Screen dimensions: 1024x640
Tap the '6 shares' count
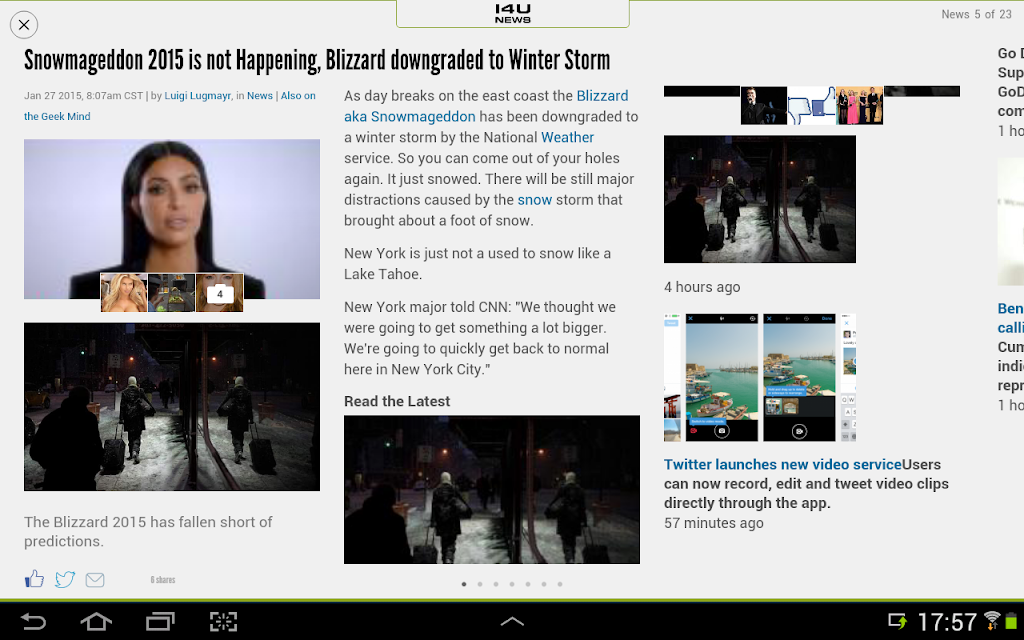[x=163, y=579]
